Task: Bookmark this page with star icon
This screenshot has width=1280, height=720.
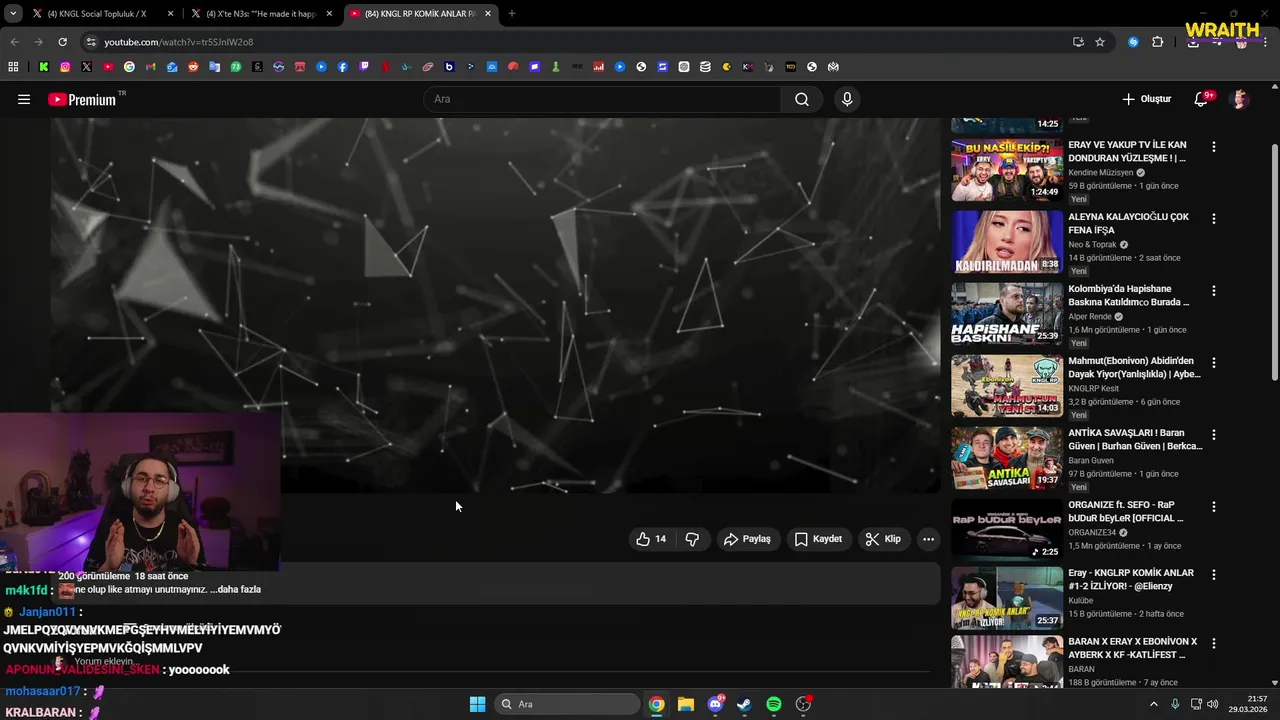Action: (1100, 42)
